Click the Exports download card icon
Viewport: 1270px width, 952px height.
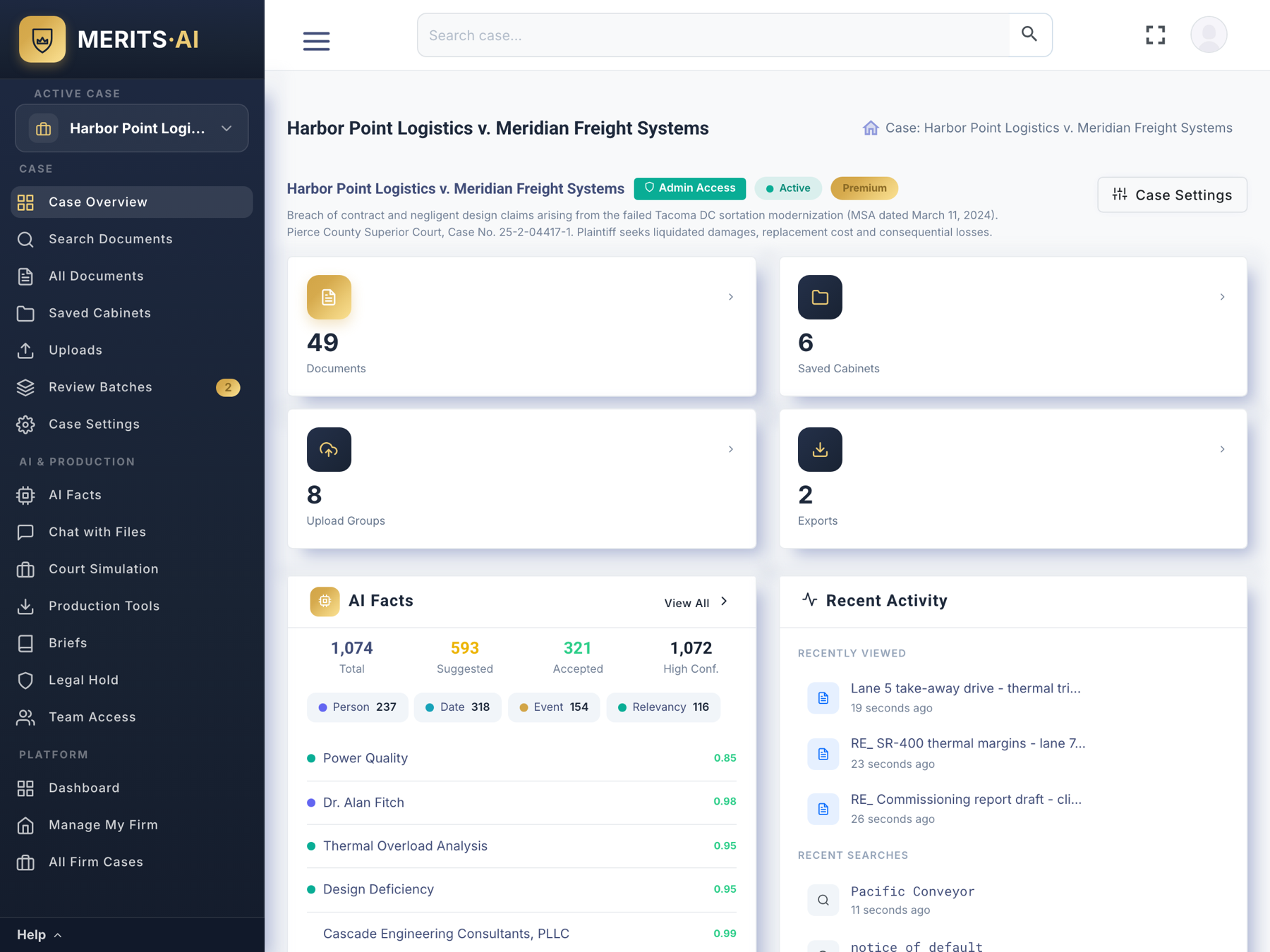(820, 449)
